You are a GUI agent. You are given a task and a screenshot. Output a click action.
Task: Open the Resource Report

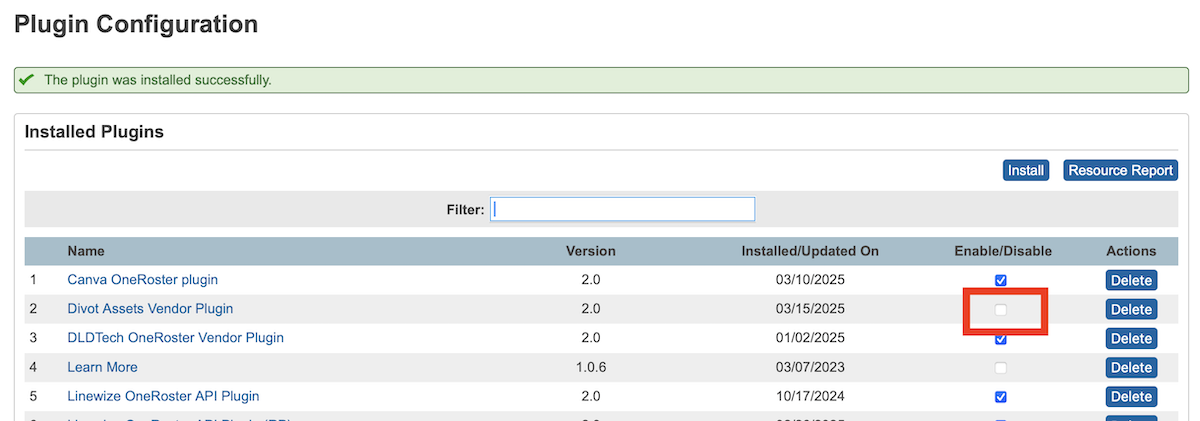coord(1120,171)
